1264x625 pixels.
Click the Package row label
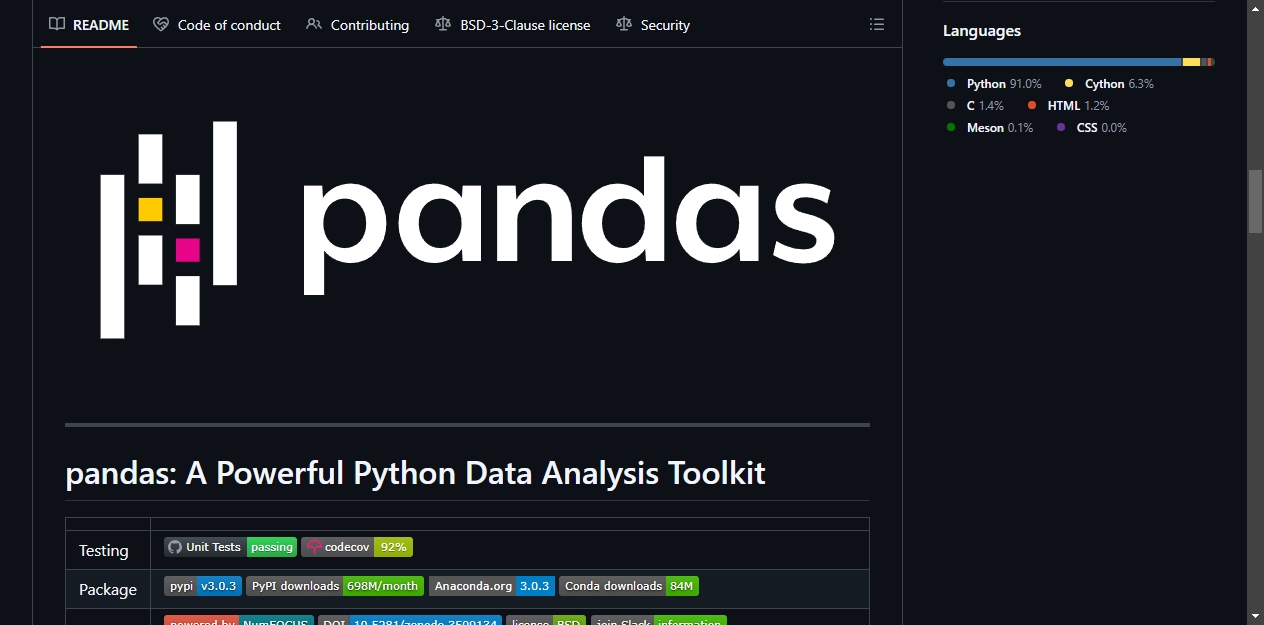[x=108, y=589]
